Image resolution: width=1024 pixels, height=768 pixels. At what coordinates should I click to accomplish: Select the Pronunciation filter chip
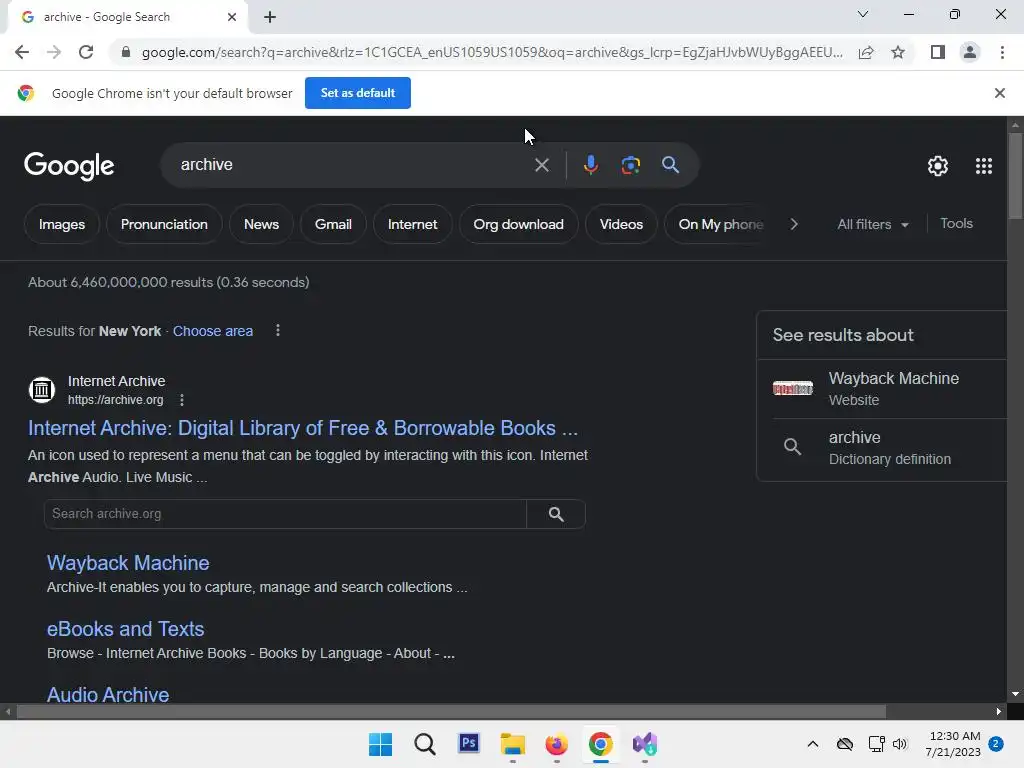(164, 224)
